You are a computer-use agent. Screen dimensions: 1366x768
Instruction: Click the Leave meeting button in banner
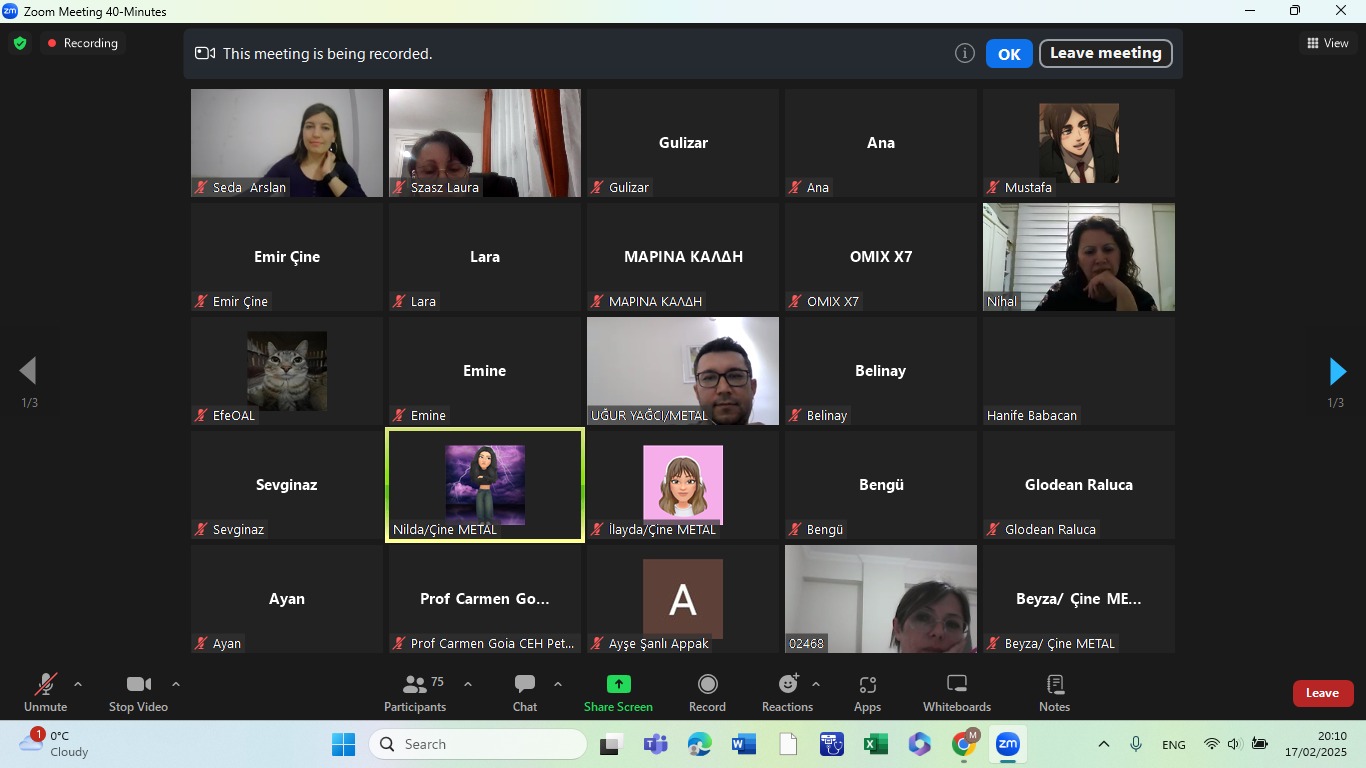[x=1105, y=53]
